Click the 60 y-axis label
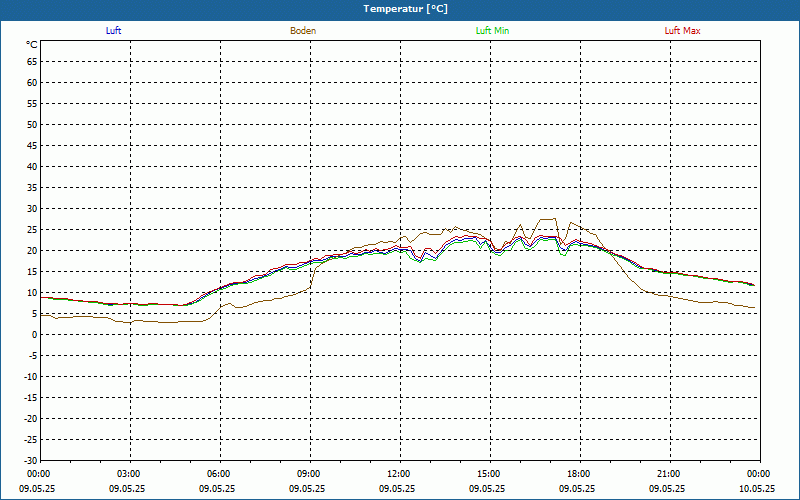 pyautogui.click(x=32, y=83)
